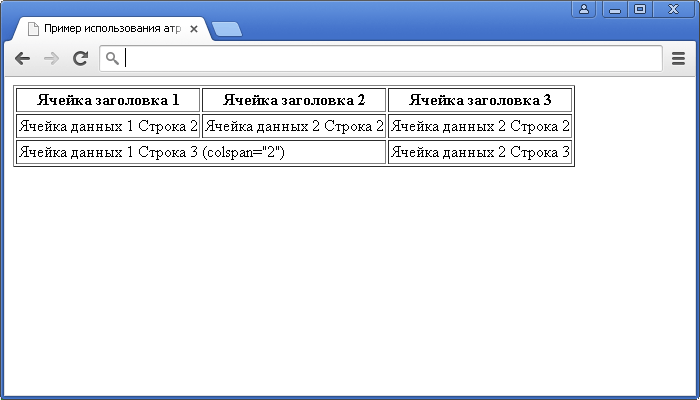Click the browser back arrow button
This screenshot has height=400, width=700.
[x=22, y=59]
